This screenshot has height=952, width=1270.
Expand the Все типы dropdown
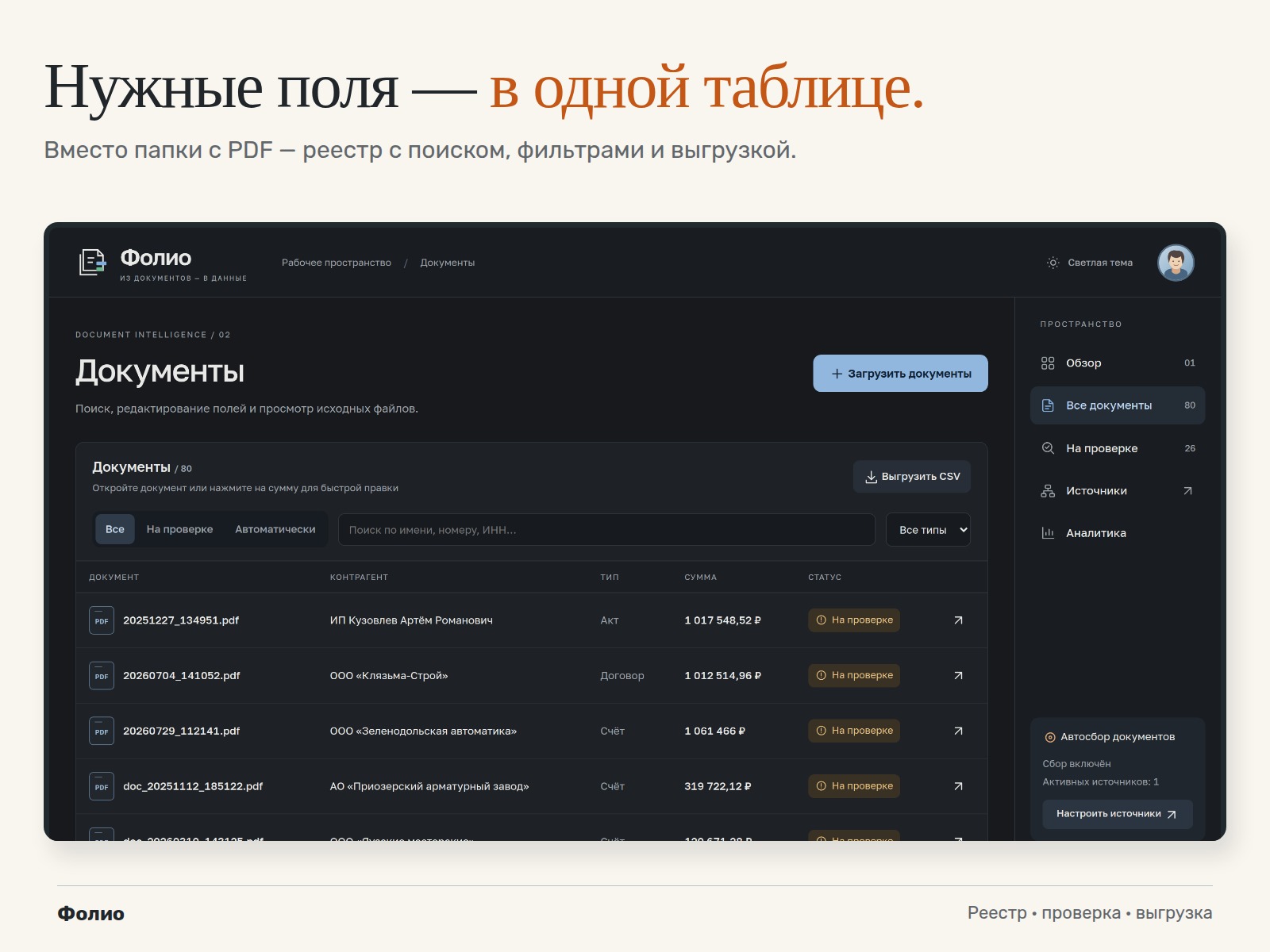coord(928,530)
